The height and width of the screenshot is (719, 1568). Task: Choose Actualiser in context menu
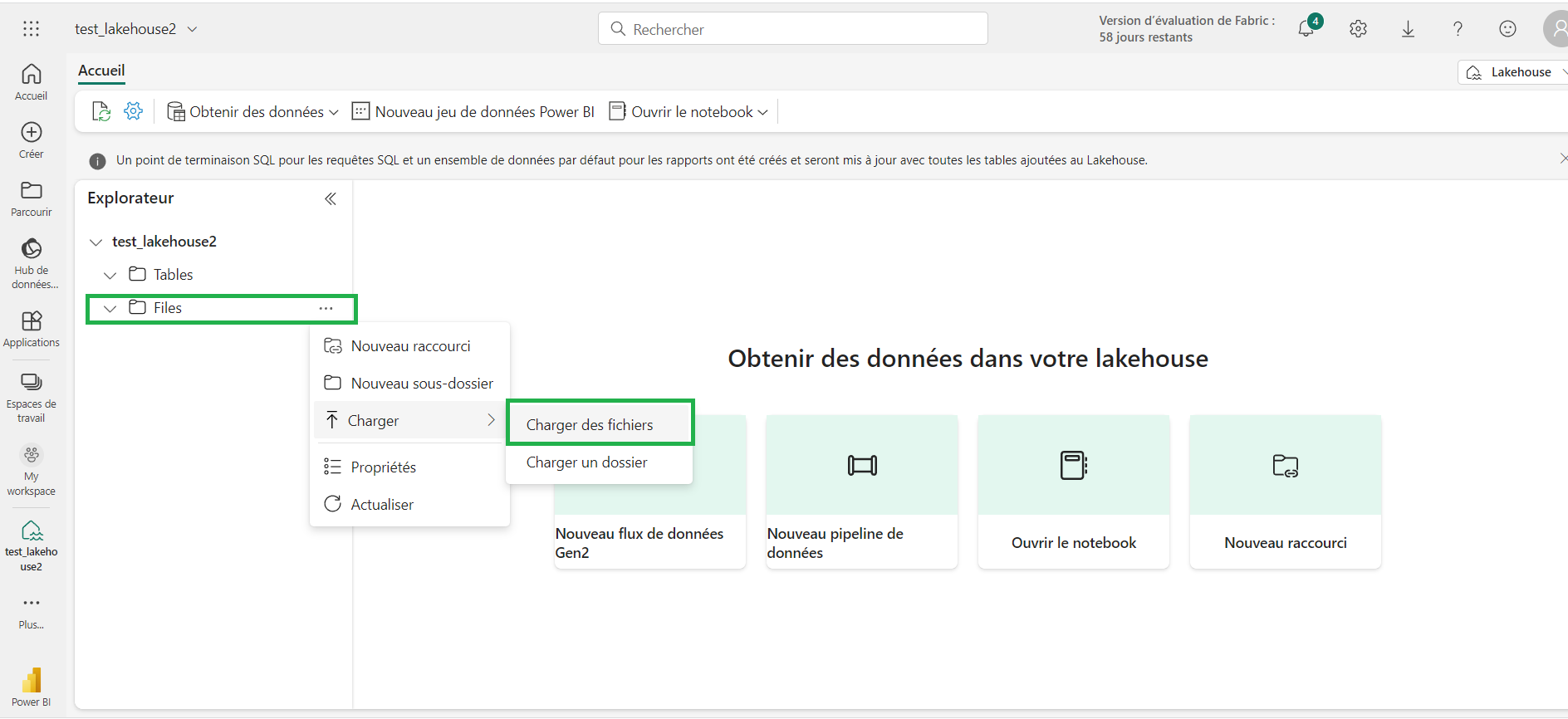tap(409, 505)
